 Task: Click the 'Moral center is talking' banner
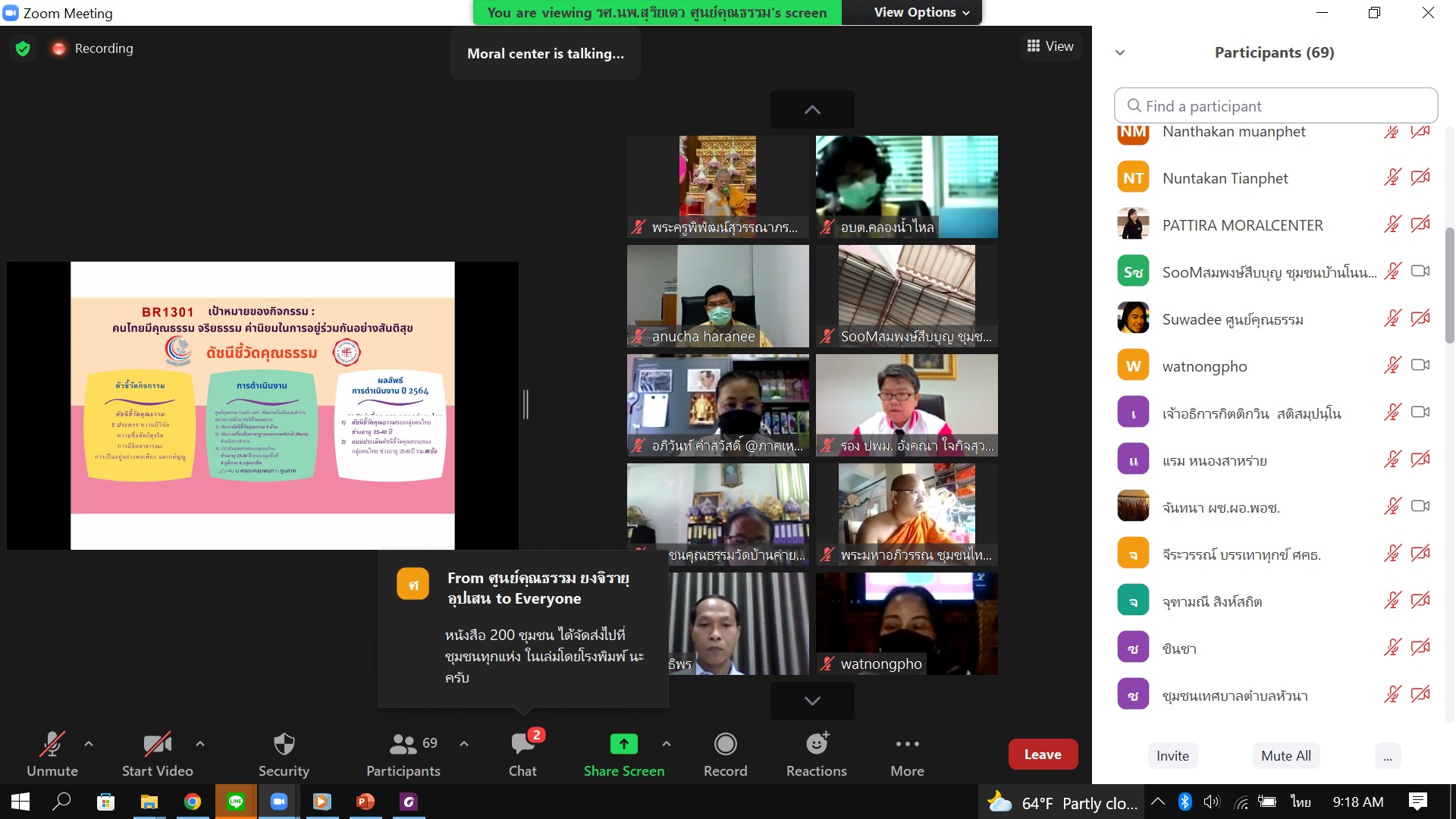point(545,54)
